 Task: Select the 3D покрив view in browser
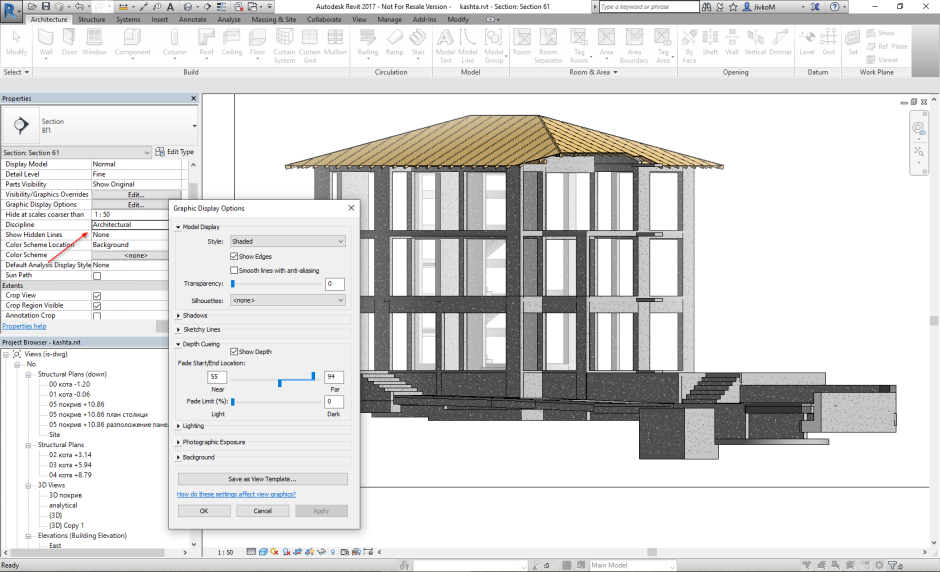[65, 495]
